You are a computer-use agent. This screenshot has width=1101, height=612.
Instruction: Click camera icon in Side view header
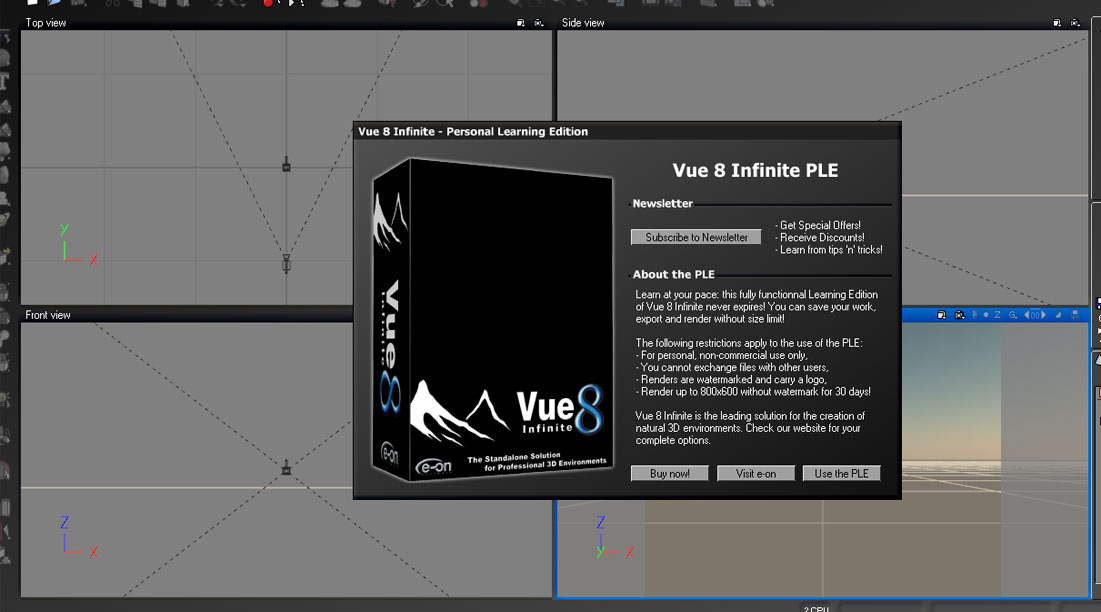point(1075,23)
